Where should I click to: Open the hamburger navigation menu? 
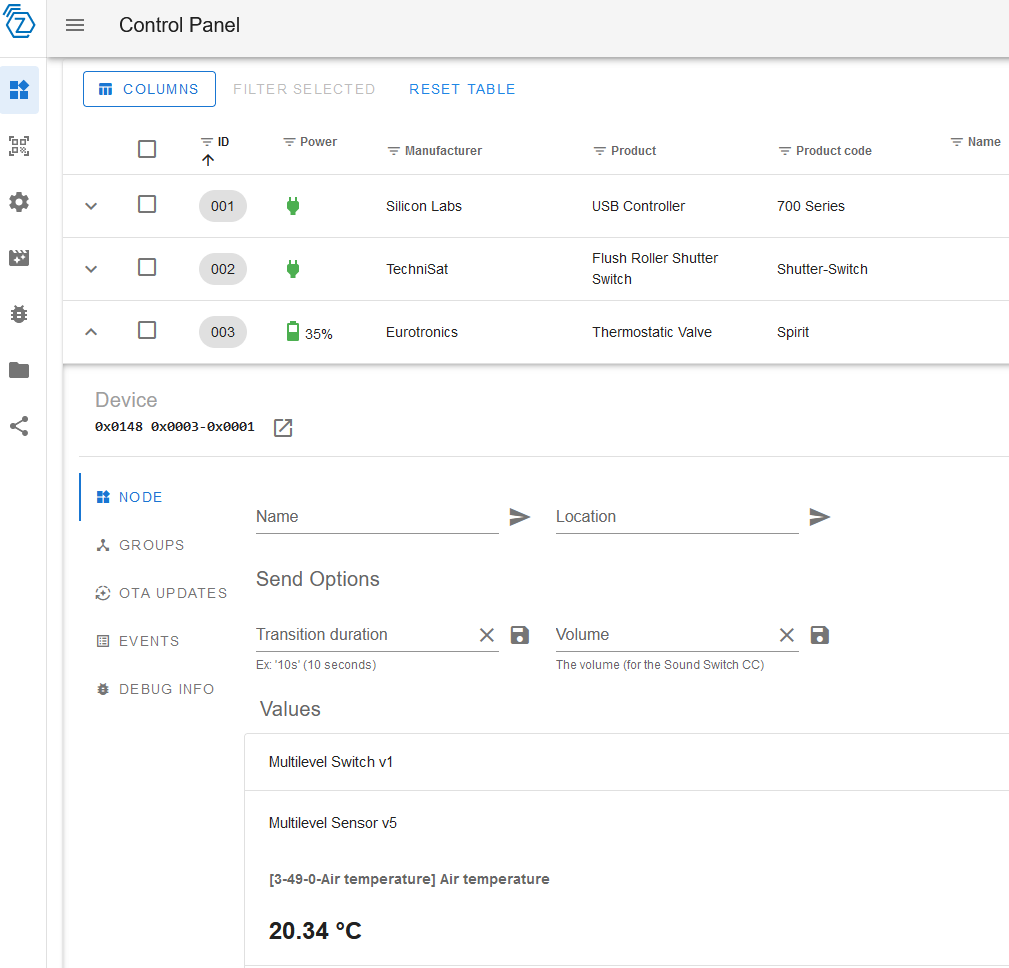coord(75,25)
